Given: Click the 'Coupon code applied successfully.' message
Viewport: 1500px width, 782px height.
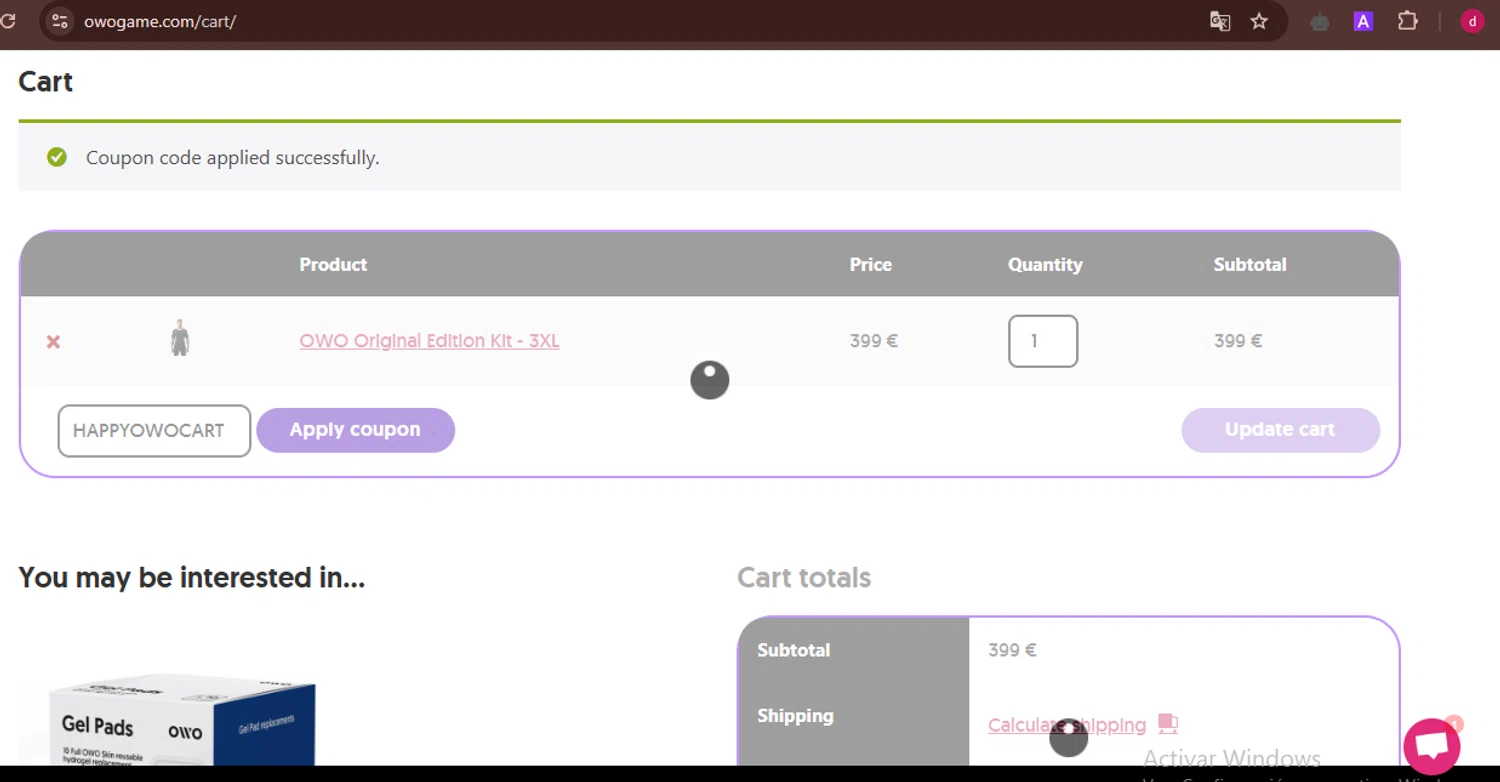Looking at the screenshot, I should [232, 158].
